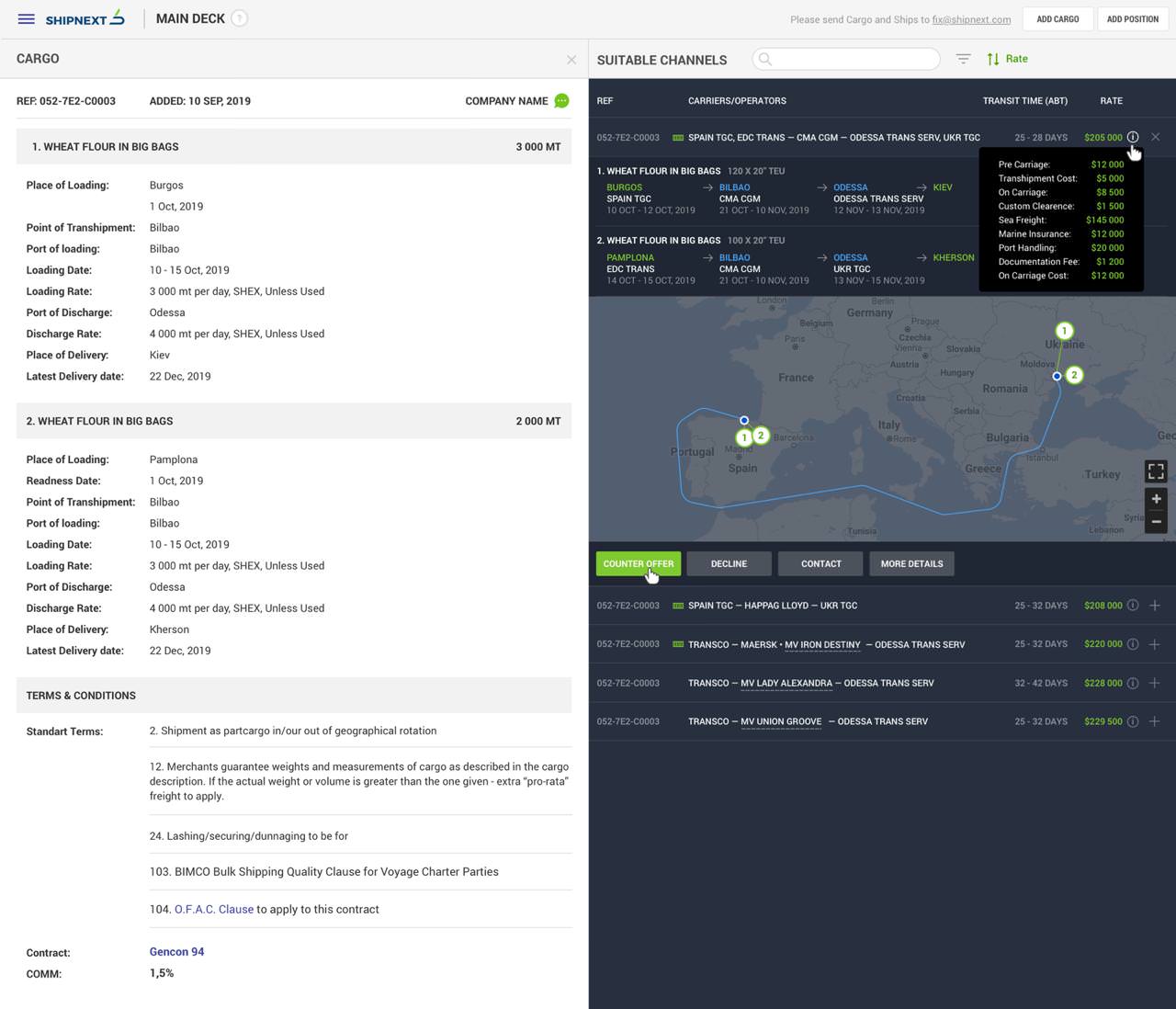Zoom in on the map

tap(1157, 499)
